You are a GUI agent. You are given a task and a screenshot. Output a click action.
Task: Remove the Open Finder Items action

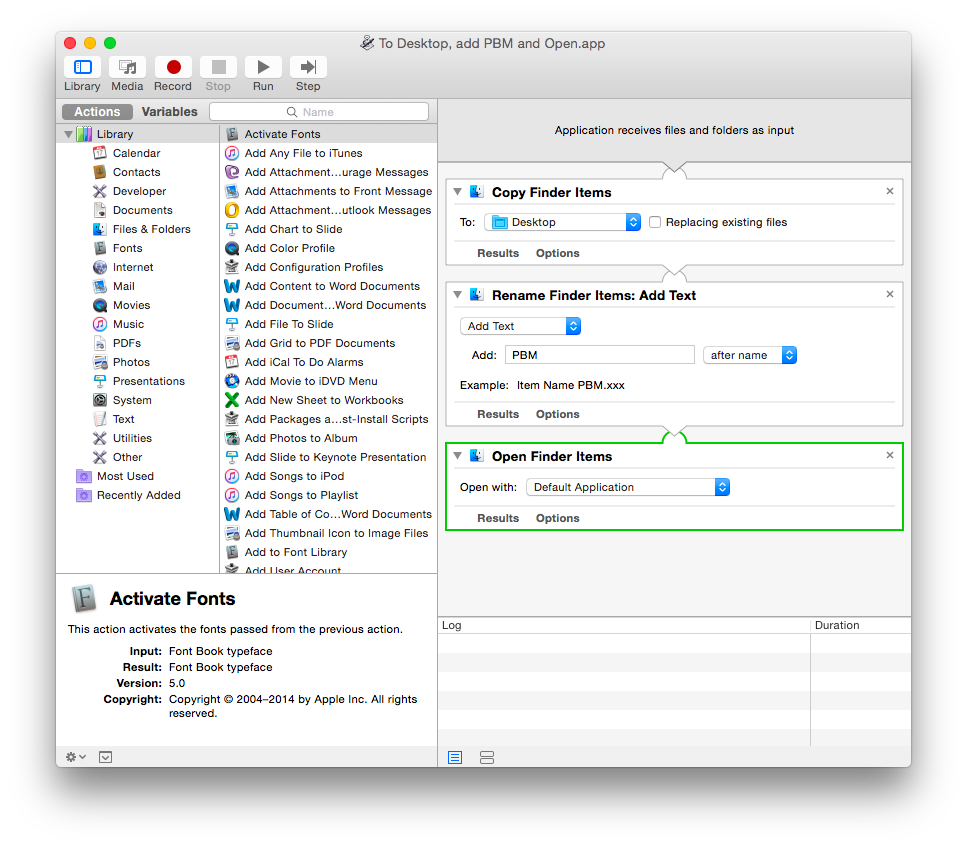point(890,455)
